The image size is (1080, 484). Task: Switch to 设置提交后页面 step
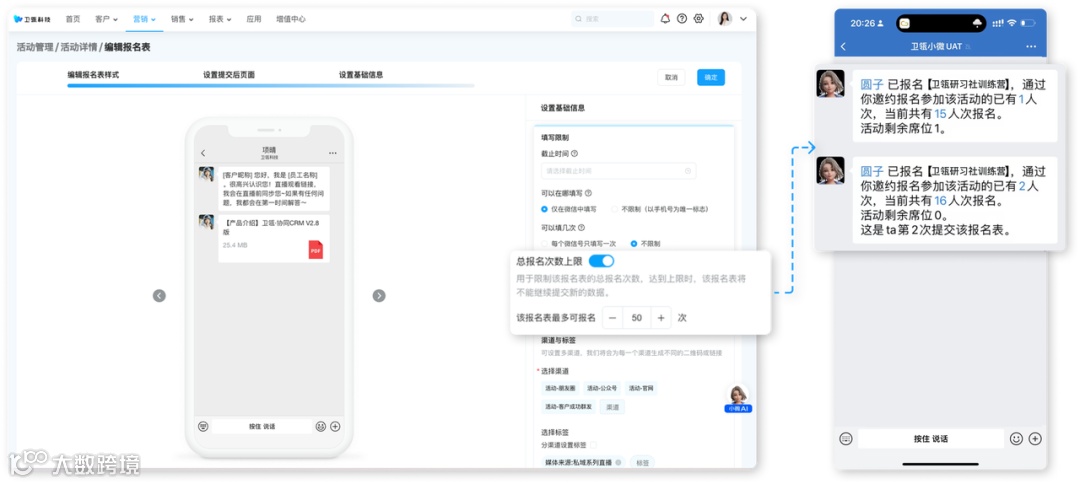(x=229, y=75)
